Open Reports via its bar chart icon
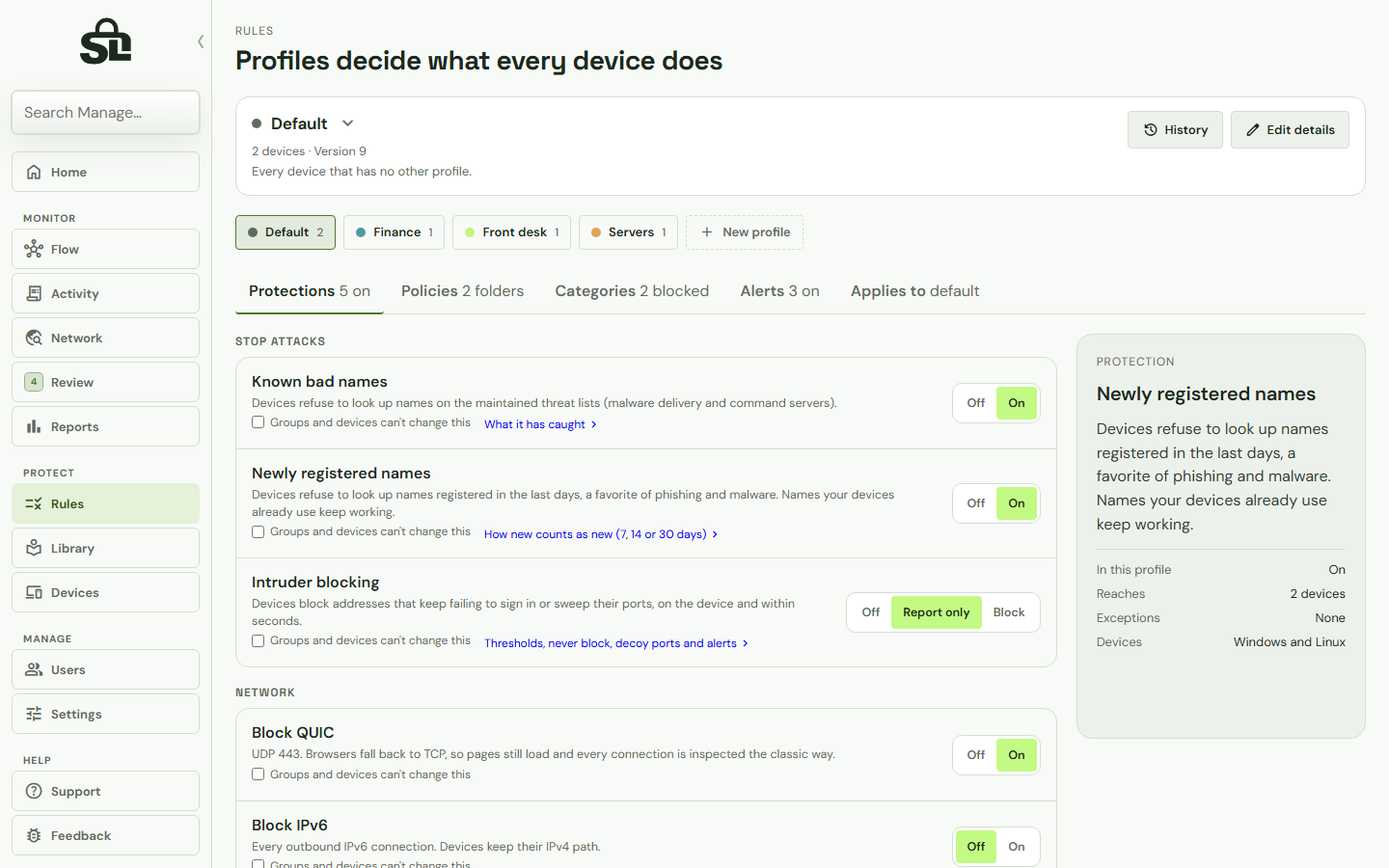 [34, 426]
